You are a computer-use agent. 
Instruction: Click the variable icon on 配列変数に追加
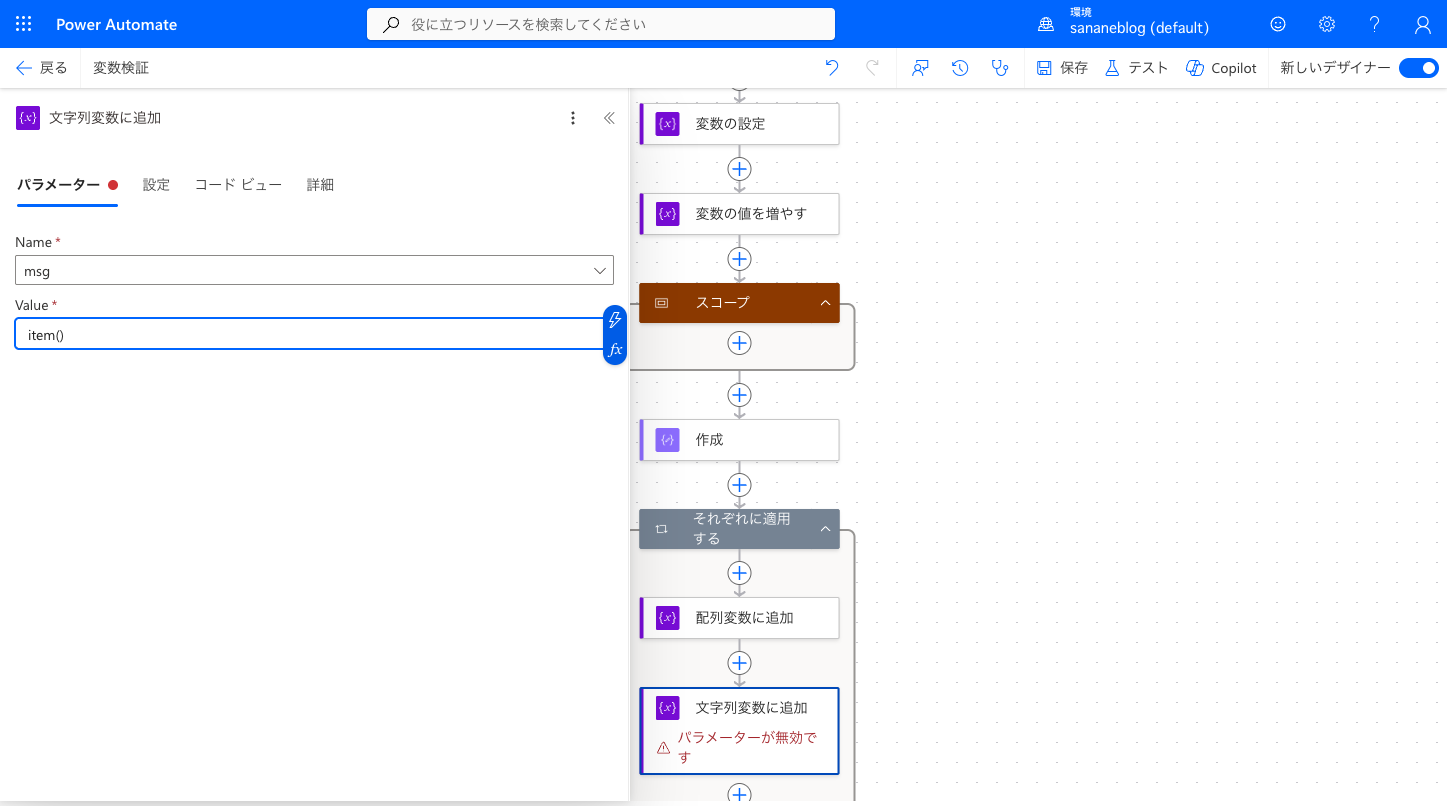668,618
